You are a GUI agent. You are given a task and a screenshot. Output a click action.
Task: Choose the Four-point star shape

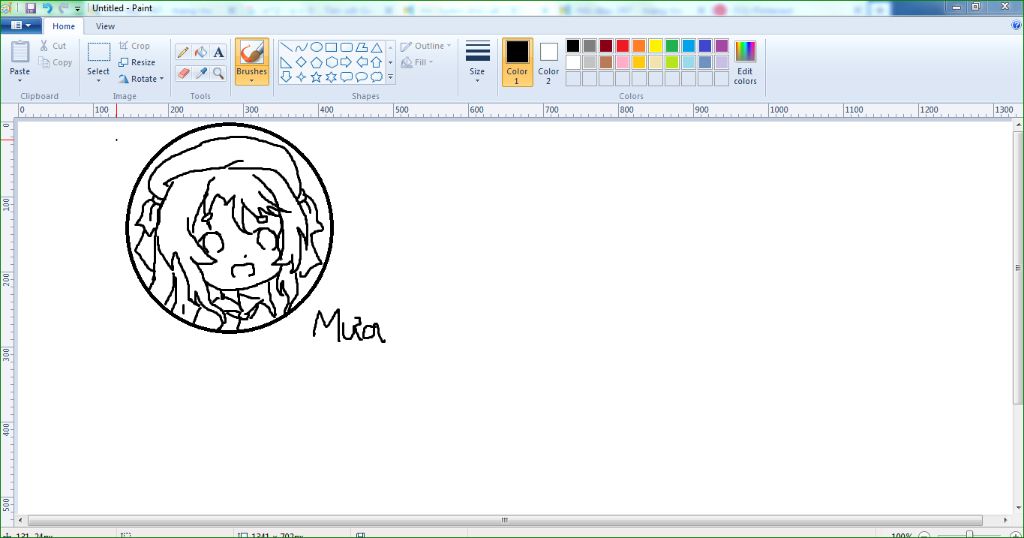[x=301, y=77]
